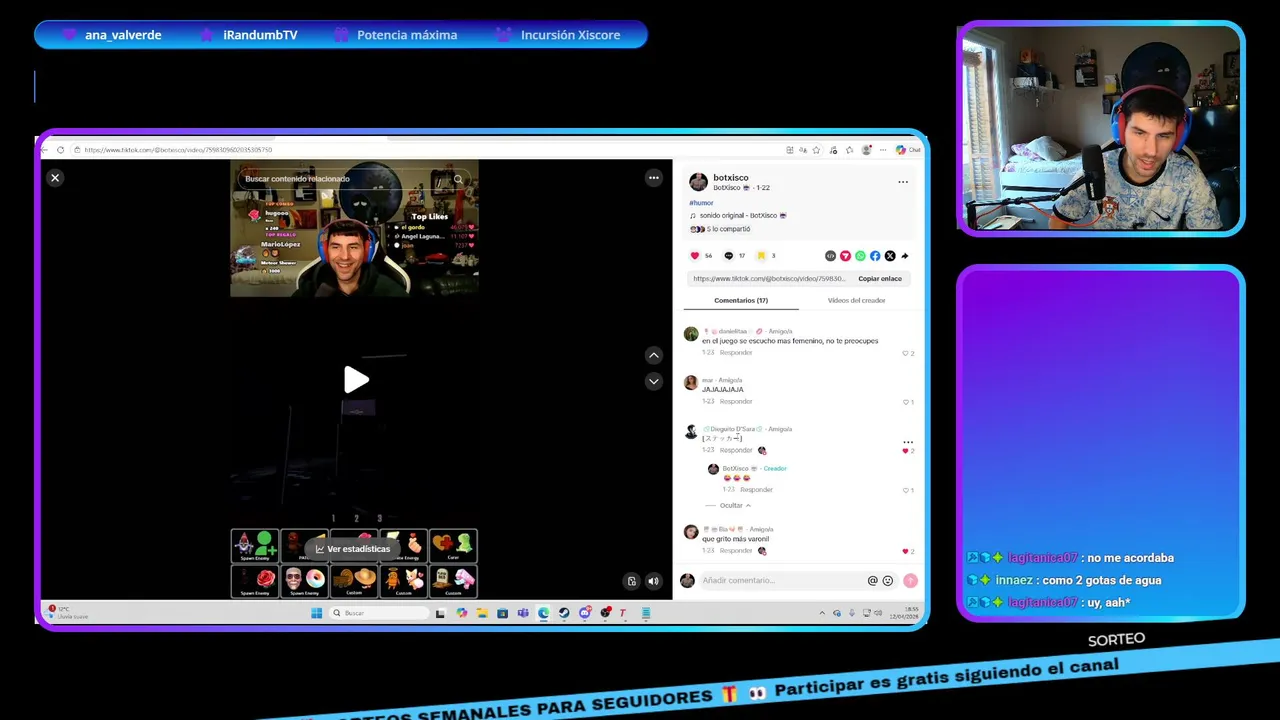The height and width of the screenshot is (720, 1280).
Task: Add page to favorites star icon
Action: (x=816, y=150)
